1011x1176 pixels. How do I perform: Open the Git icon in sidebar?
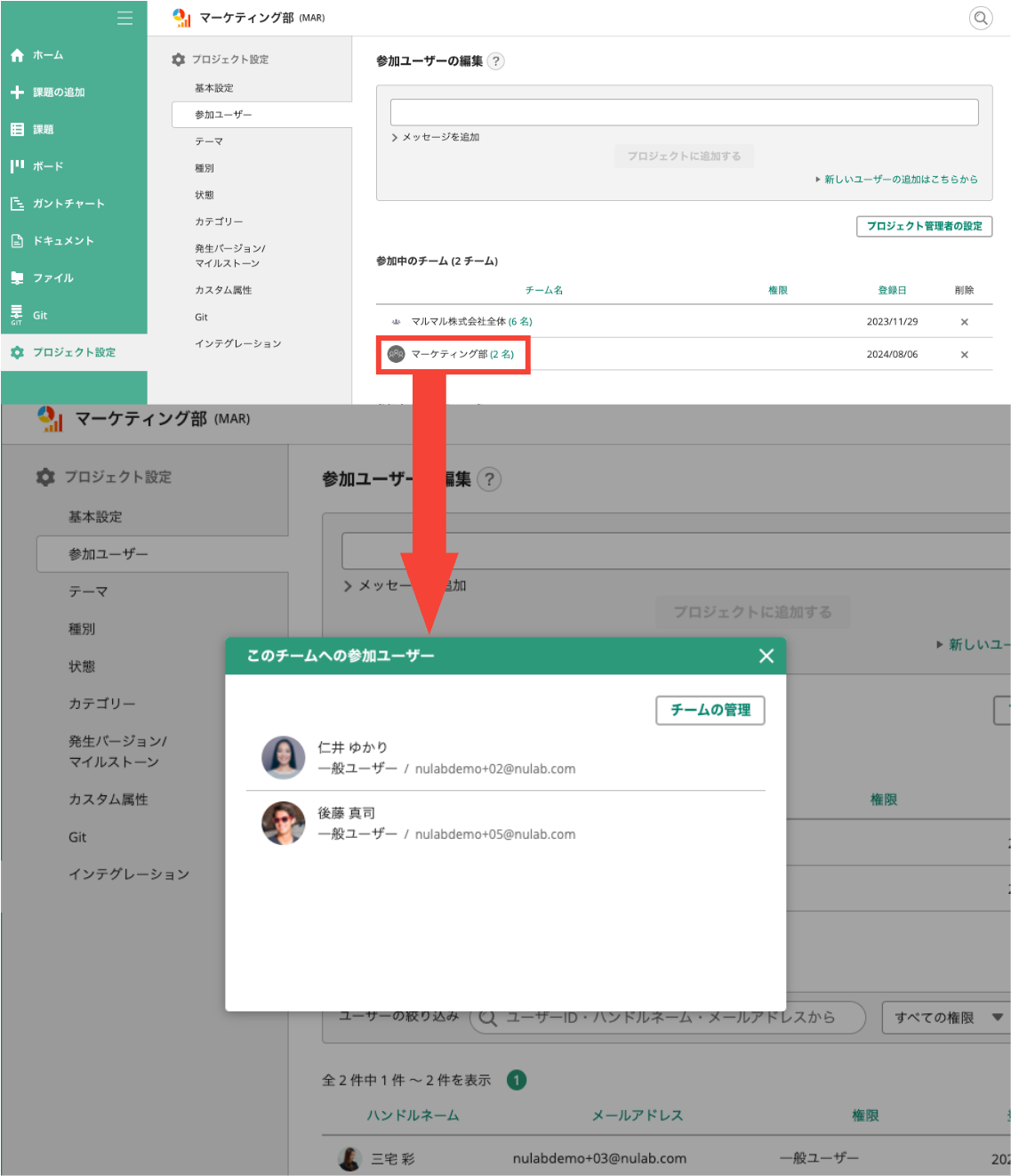pyautogui.click(x=17, y=315)
